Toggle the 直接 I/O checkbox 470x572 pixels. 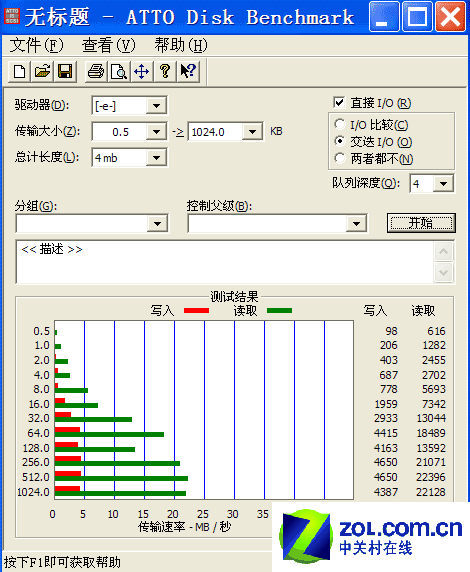[339, 103]
